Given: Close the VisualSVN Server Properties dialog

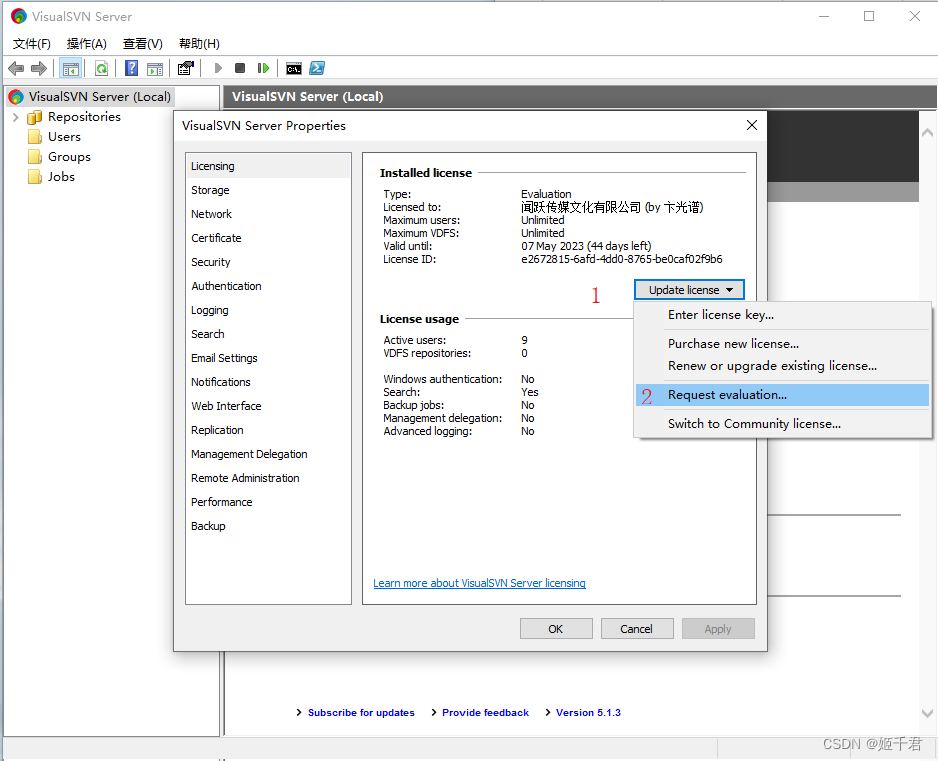Looking at the screenshot, I should point(752,125).
